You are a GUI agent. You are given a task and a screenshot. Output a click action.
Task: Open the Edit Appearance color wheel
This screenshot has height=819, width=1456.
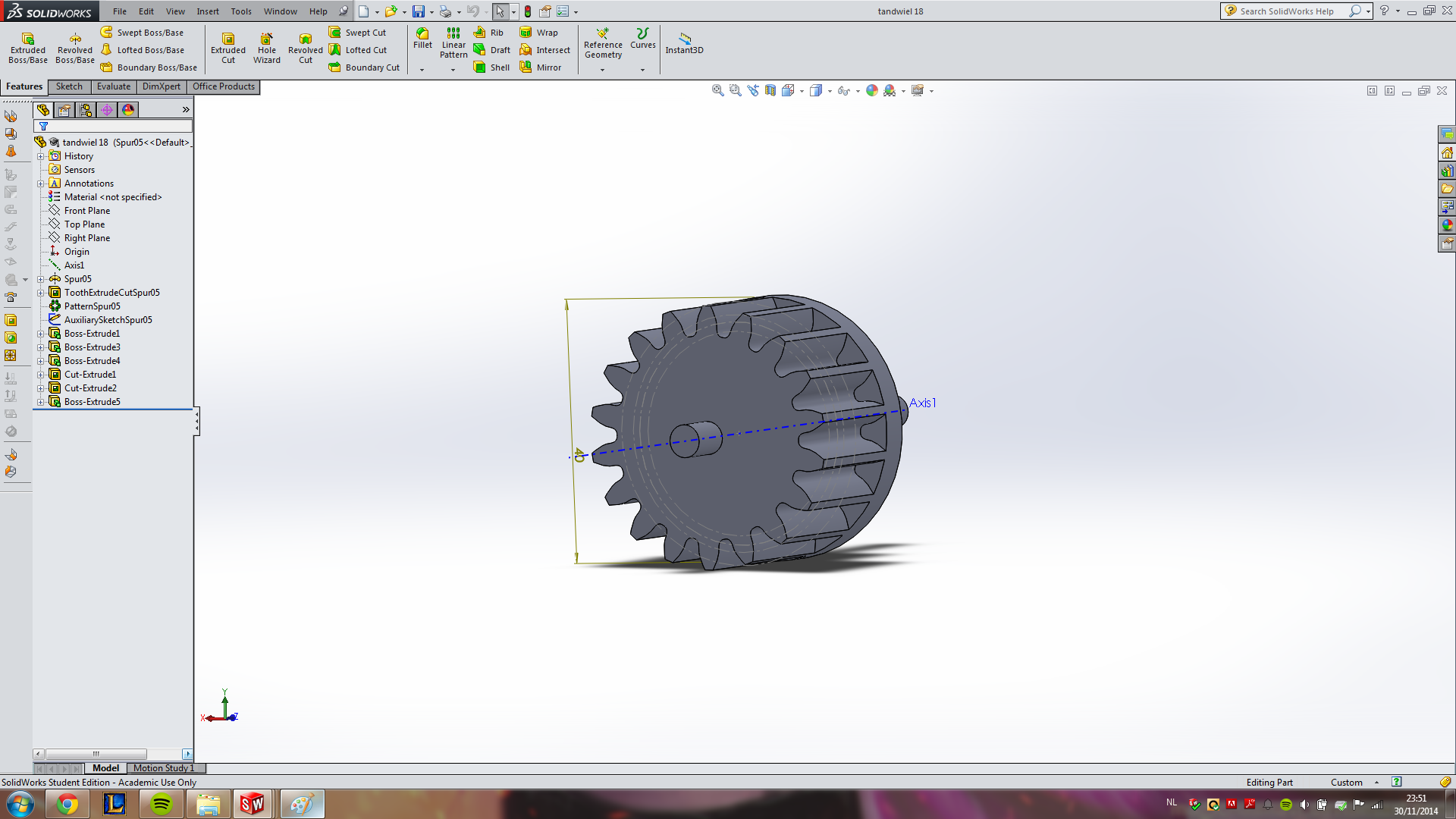pos(872,90)
